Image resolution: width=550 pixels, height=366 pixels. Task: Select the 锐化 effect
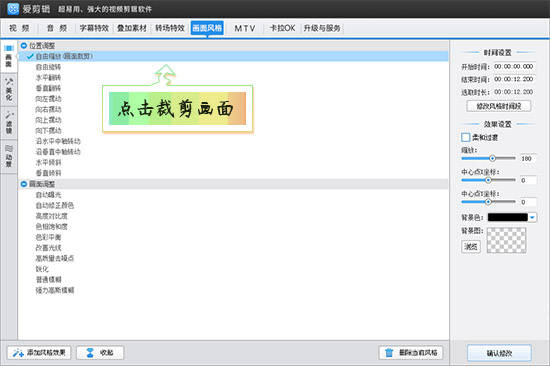(42, 269)
